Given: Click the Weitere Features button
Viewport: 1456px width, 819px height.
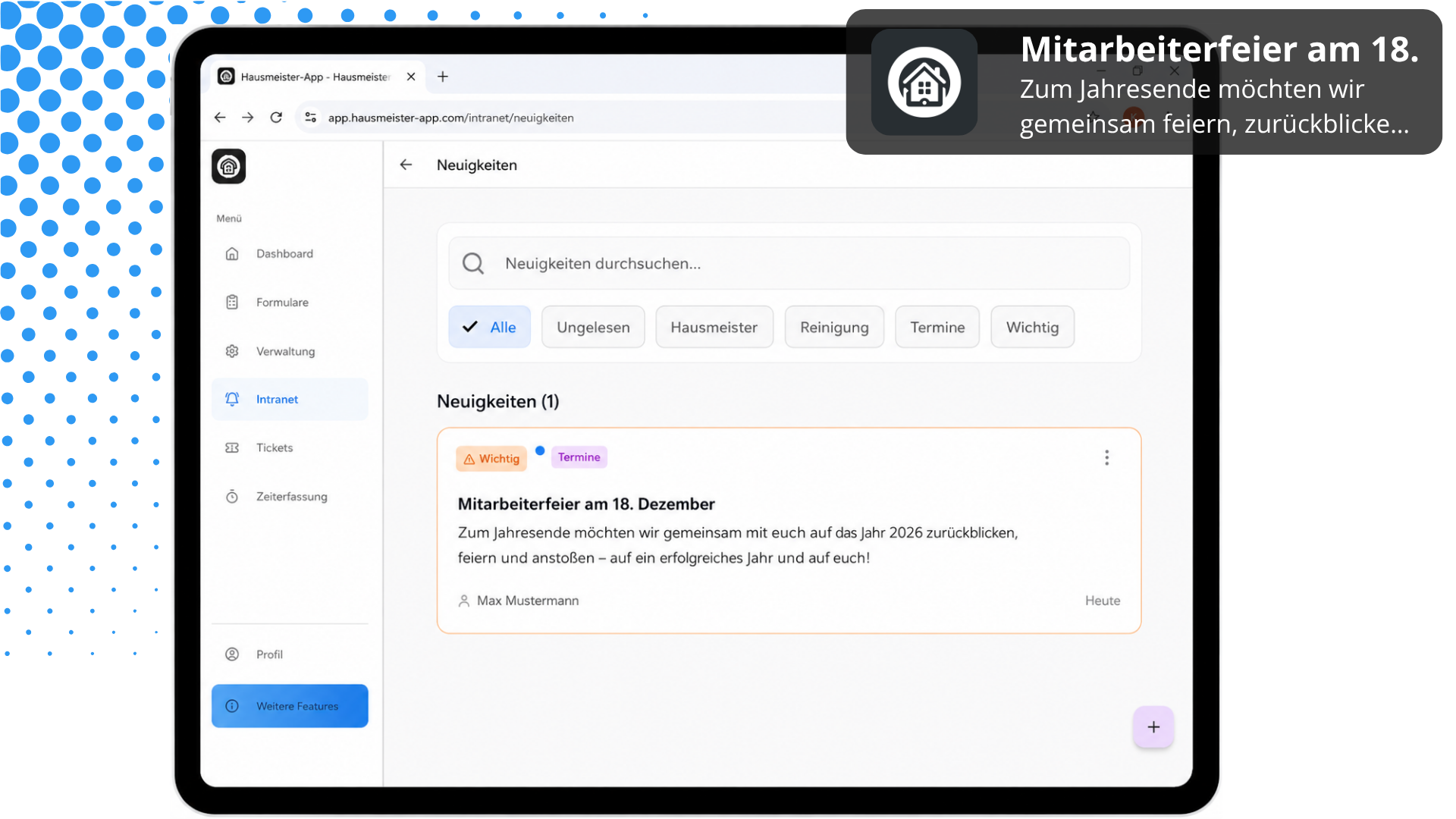Looking at the screenshot, I should (x=290, y=706).
